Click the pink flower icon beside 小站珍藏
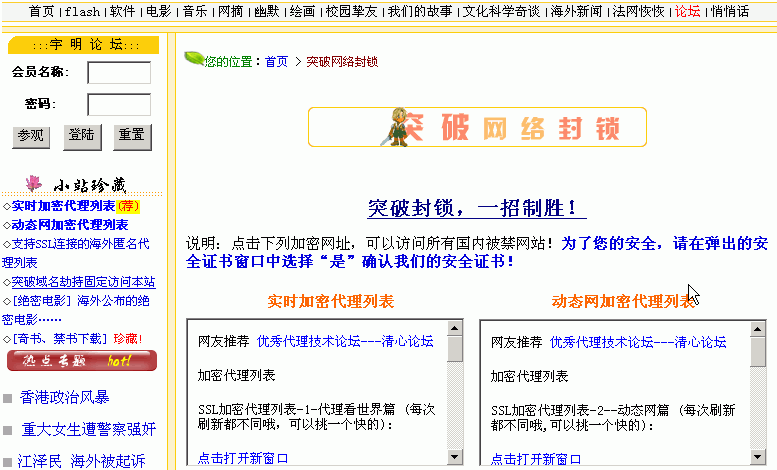Viewport: 777px width, 470px height. (x=35, y=183)
